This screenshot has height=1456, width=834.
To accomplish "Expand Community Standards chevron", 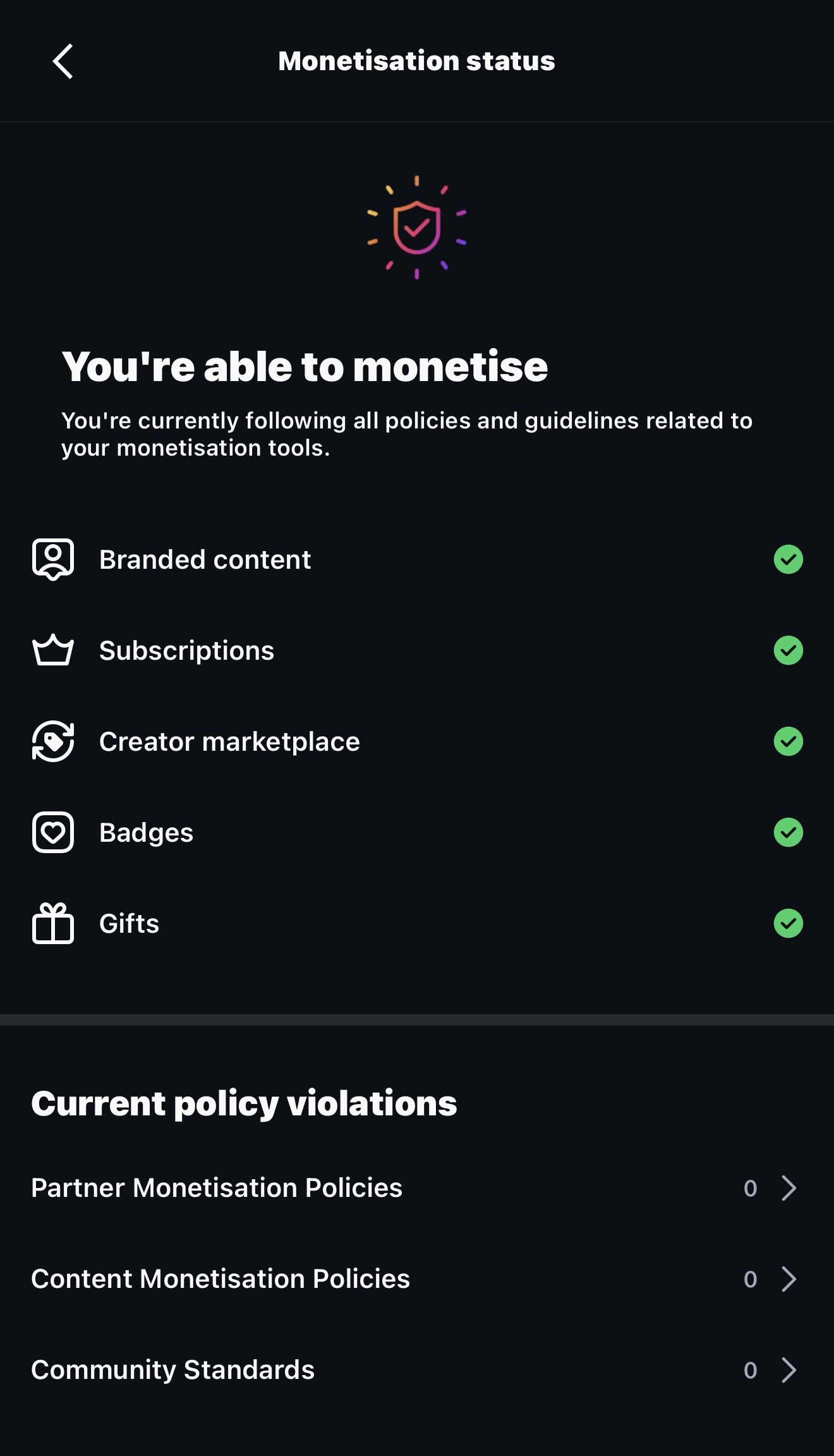I will coord(788,1370).
